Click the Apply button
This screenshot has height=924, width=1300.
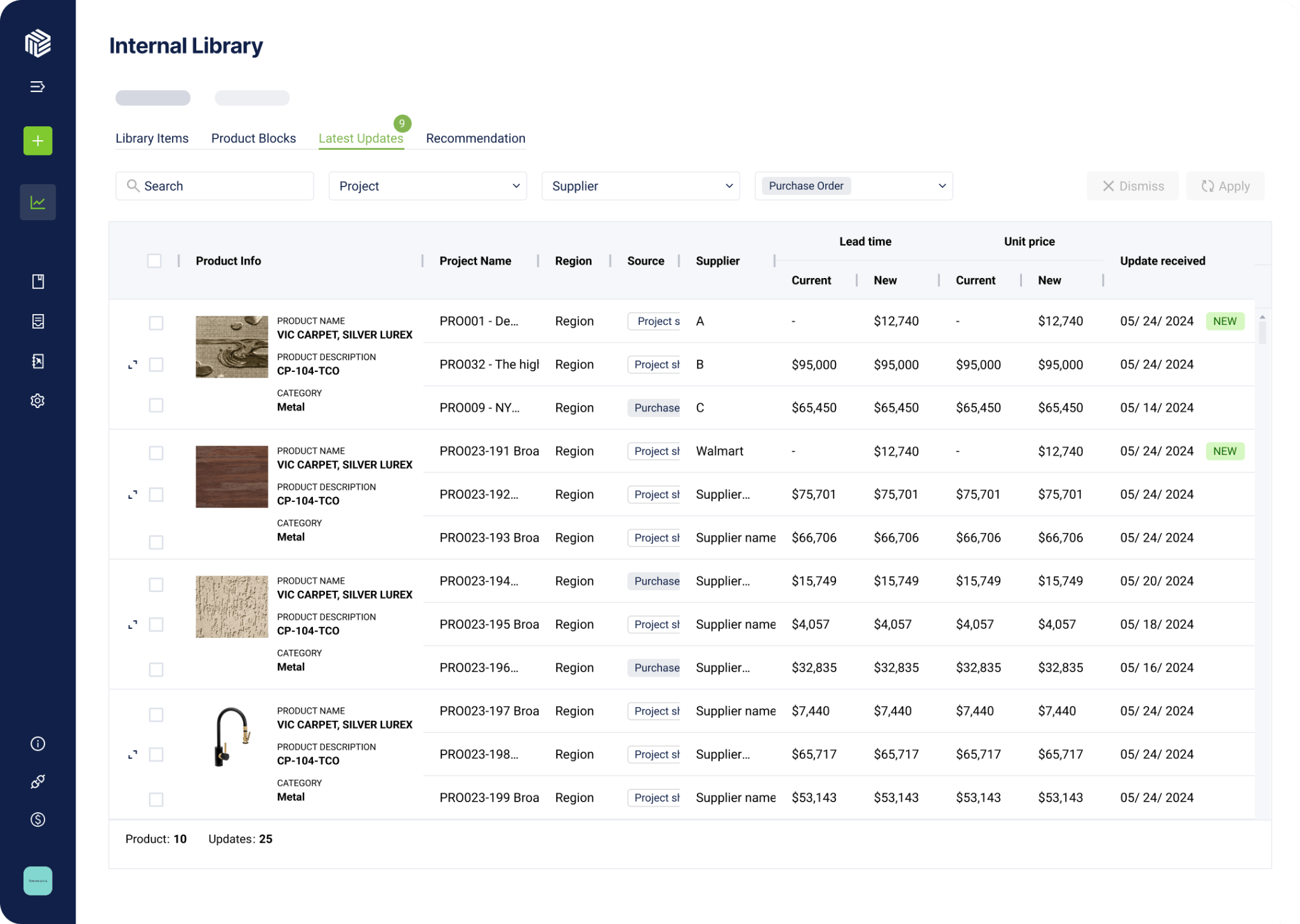[x=1224, y=185]
